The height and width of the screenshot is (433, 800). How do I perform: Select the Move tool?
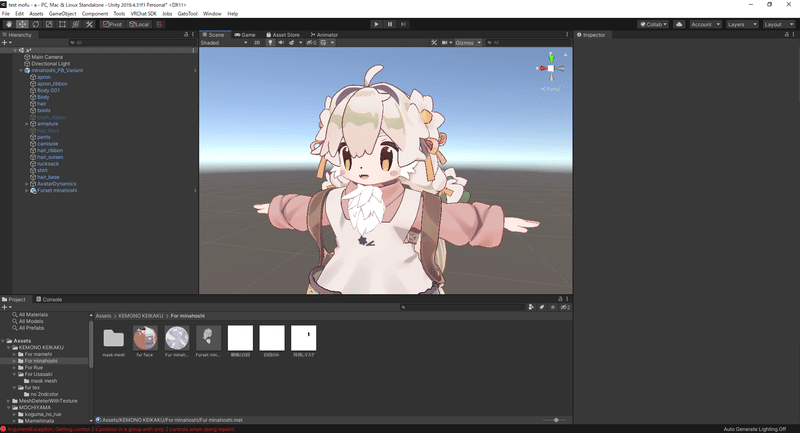(x=22, y=24)
